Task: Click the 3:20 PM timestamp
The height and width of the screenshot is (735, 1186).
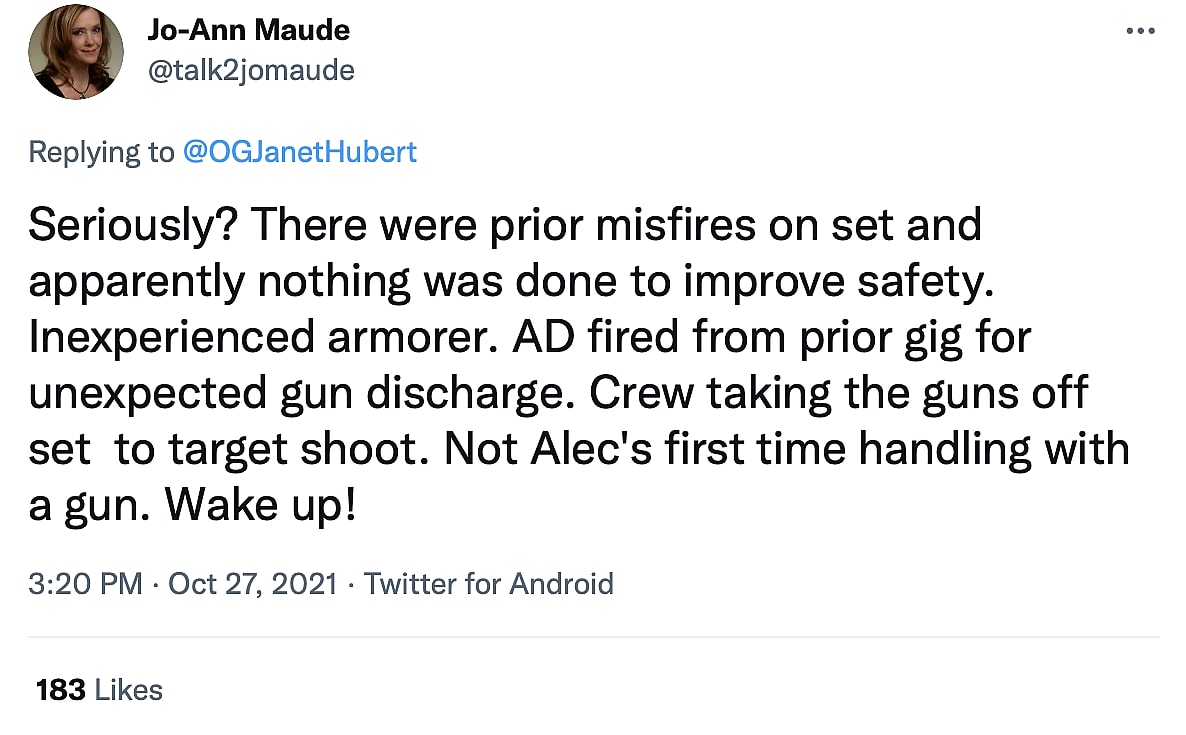Action: pyautogui.click(x=85, y=583)
